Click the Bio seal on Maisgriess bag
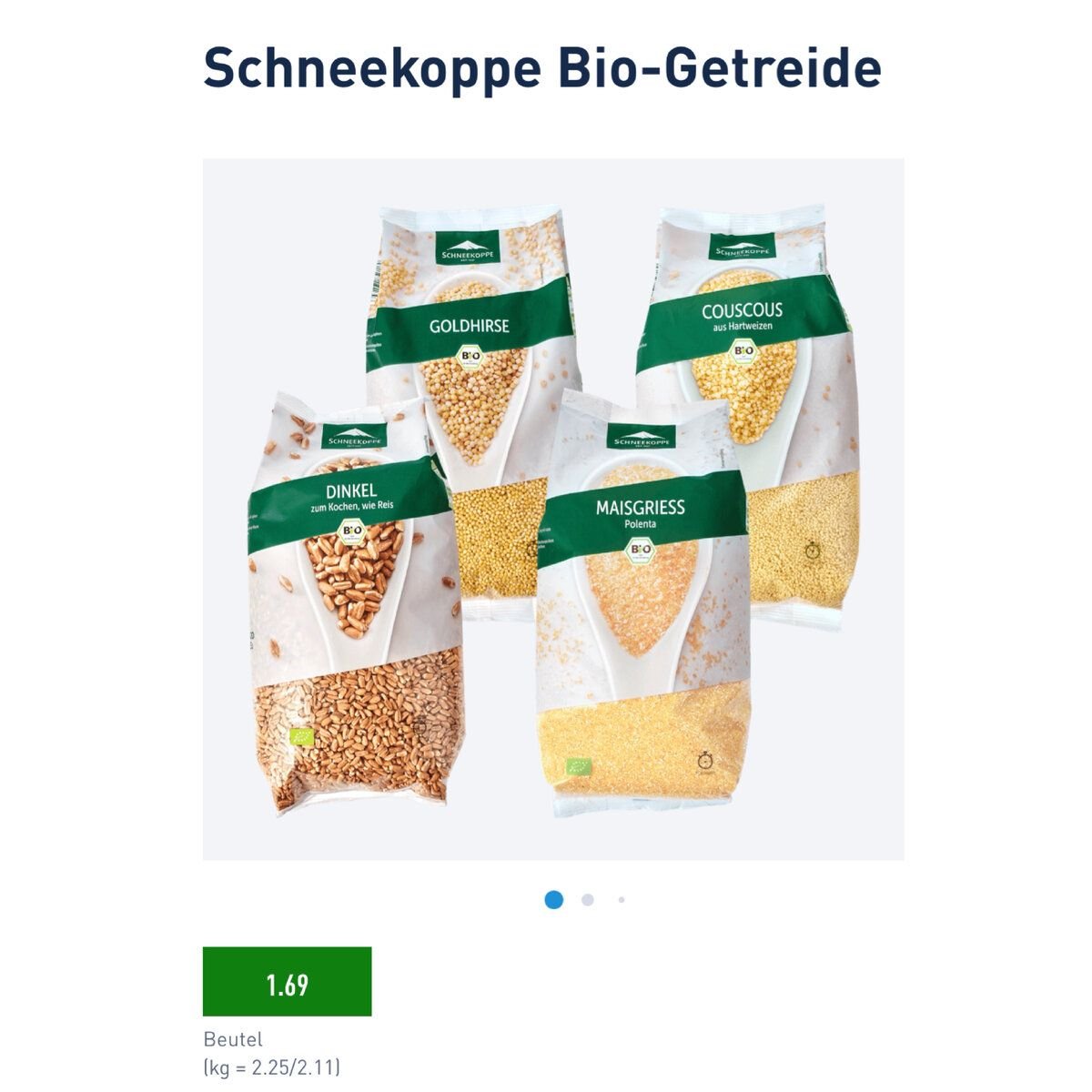1092x1092 pixels. coord(642,551)
